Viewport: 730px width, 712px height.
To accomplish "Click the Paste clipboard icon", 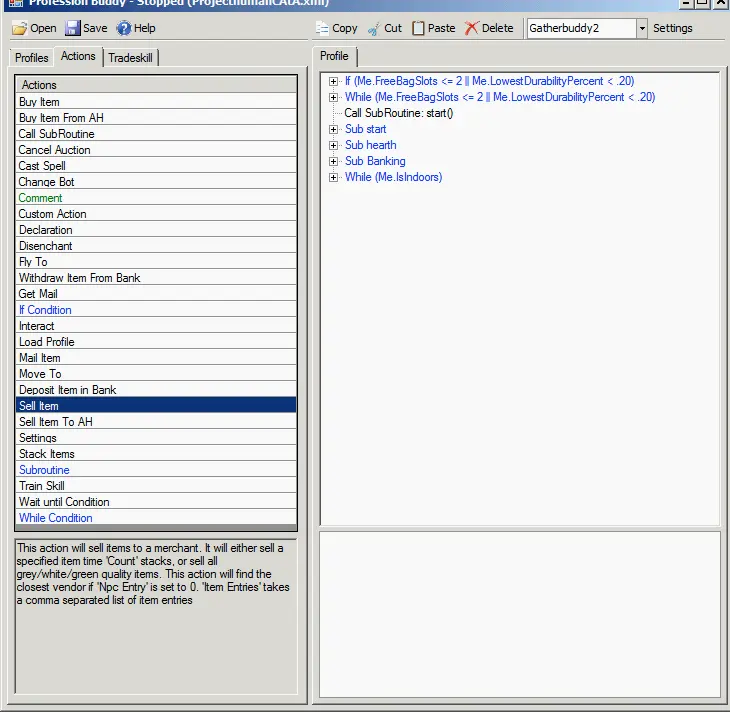I will click(x=418, y=29).
